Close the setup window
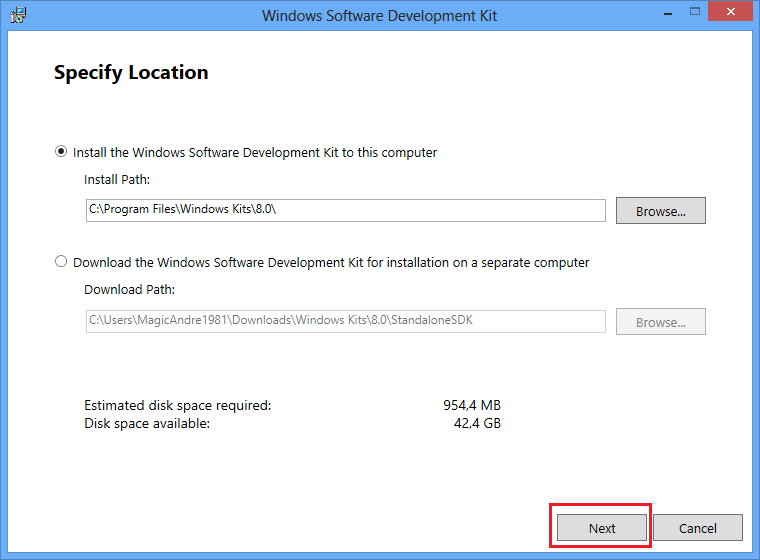This screenshot has width=760, height=560. pos(730,11)
